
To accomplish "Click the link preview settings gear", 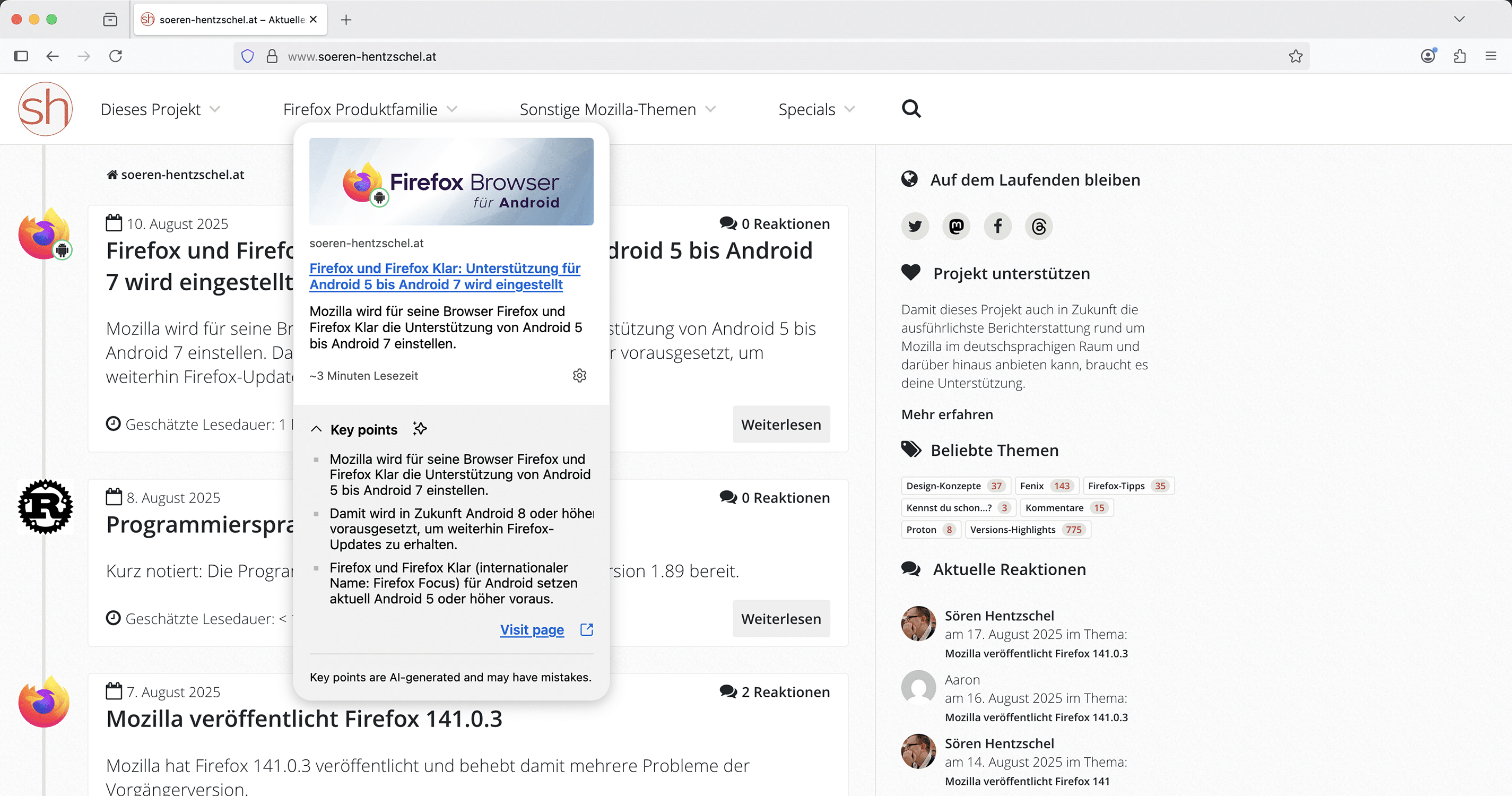I will pos(579,376).
